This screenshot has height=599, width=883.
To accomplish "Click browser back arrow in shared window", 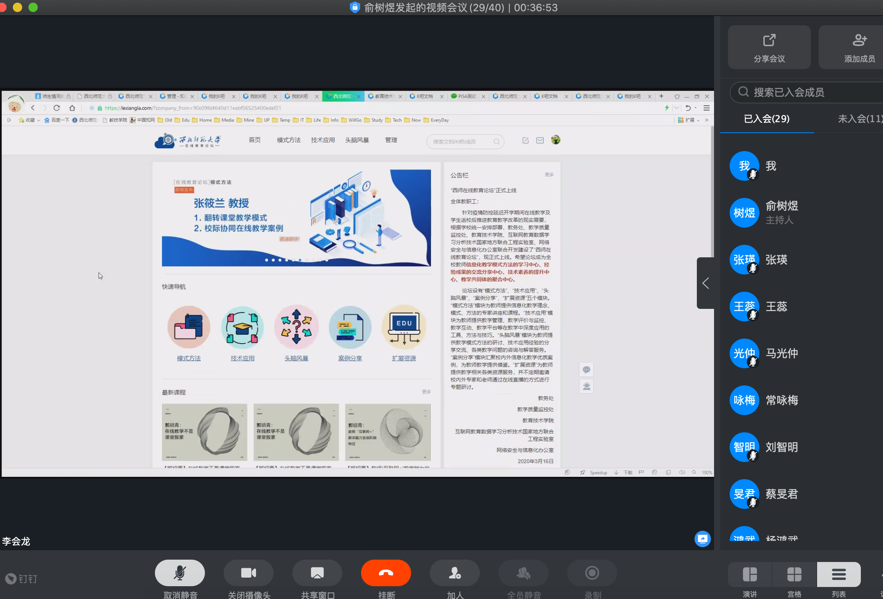I will tap(33, 108).
